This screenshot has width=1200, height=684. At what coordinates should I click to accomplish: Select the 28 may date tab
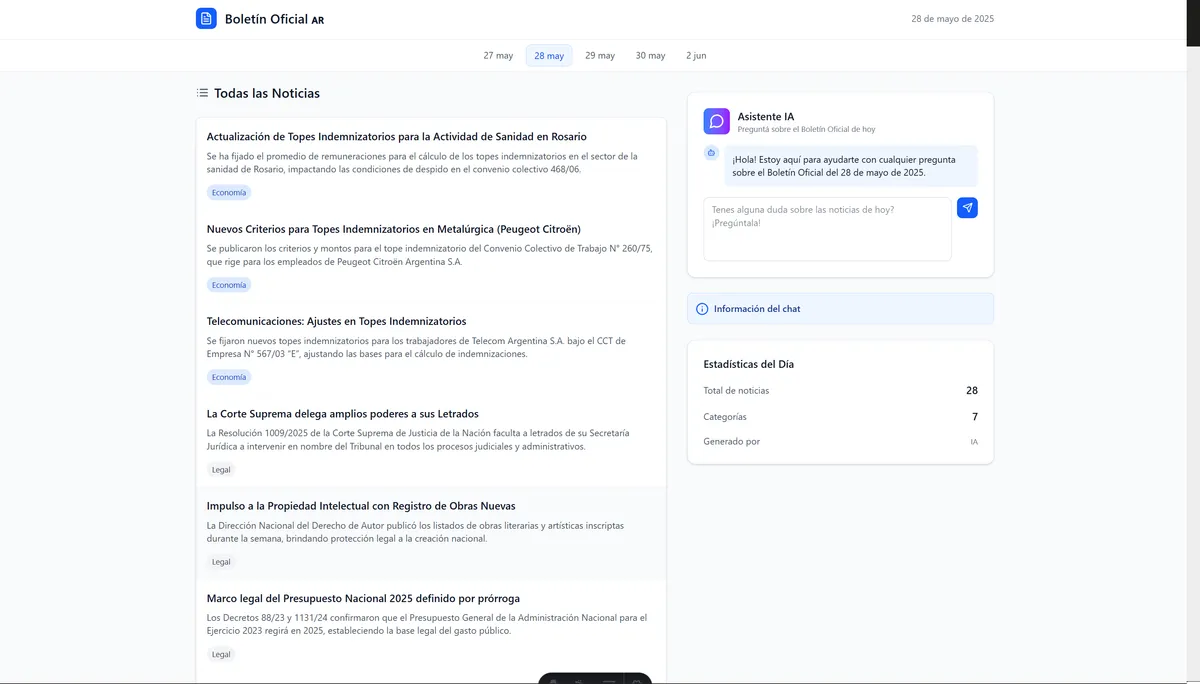(549, 55)
